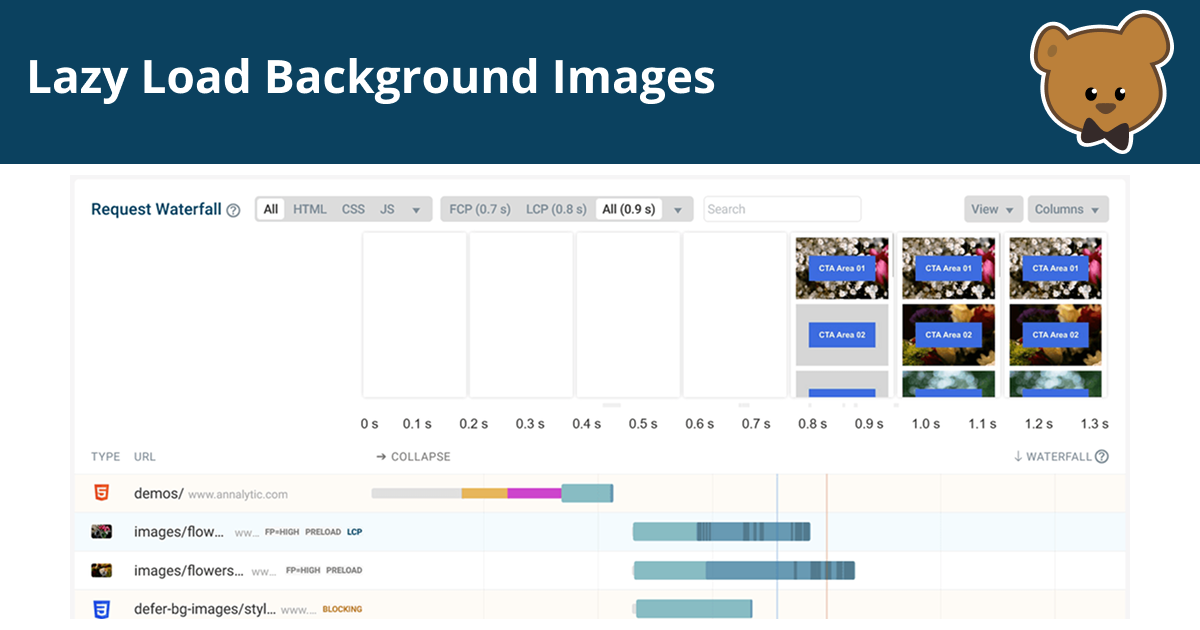Screen dimensions: 1200x630
Task: Toggle the HTML request filter
Action: click(x=310, y=209)
